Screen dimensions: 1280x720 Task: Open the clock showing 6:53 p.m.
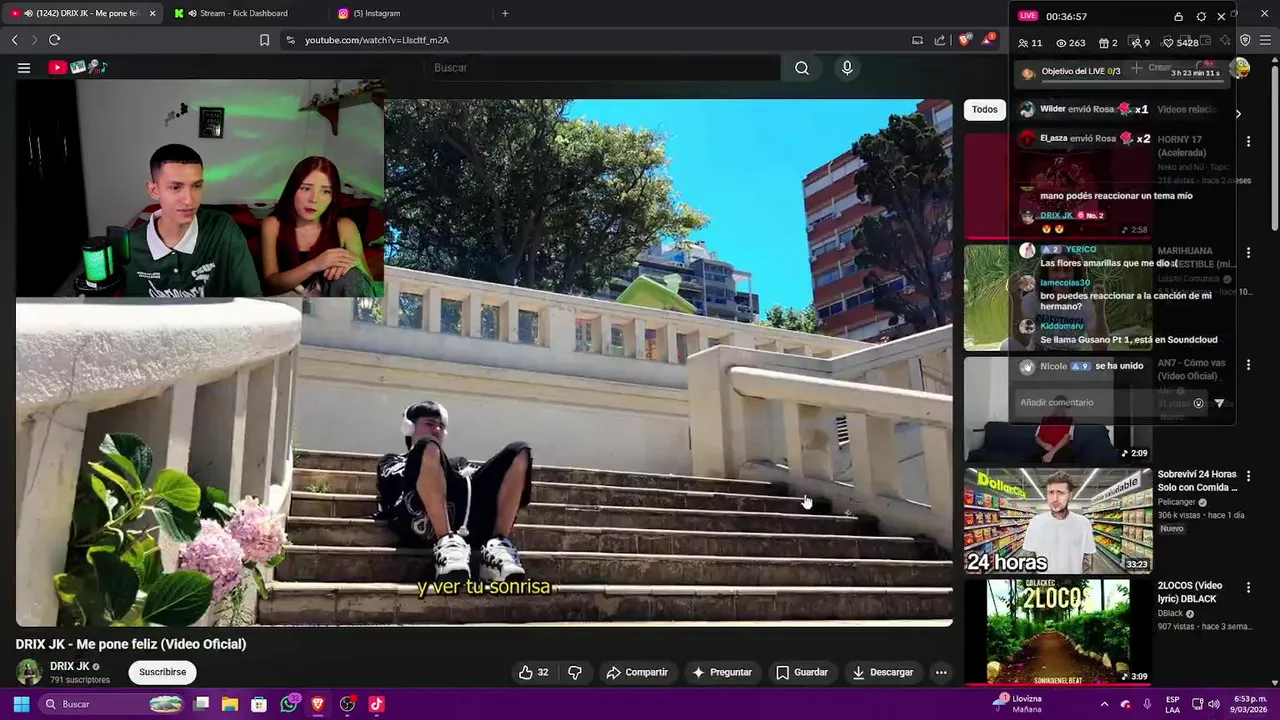[1251, 704]
